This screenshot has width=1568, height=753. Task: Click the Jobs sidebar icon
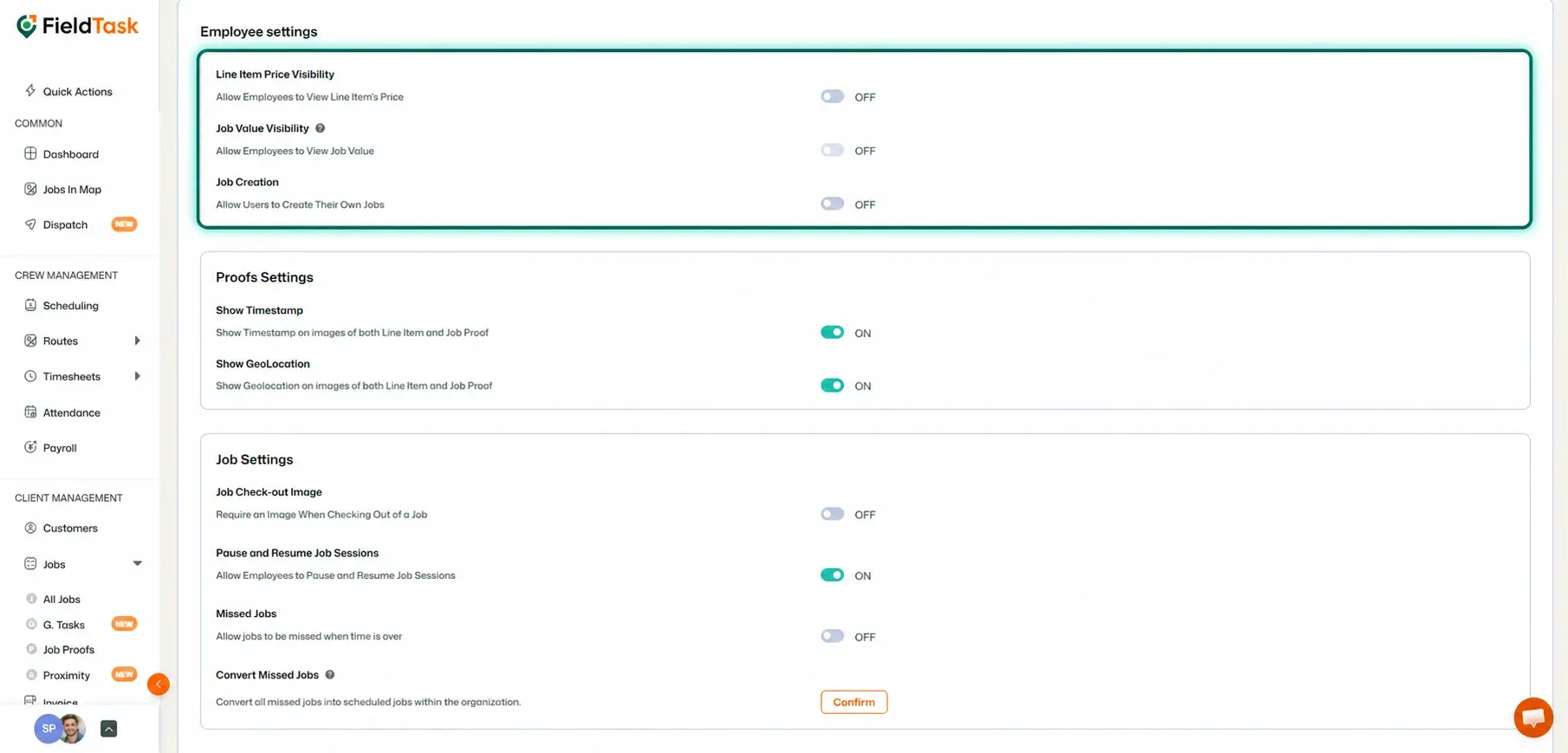pyautogui.click(x=30, y=564)
